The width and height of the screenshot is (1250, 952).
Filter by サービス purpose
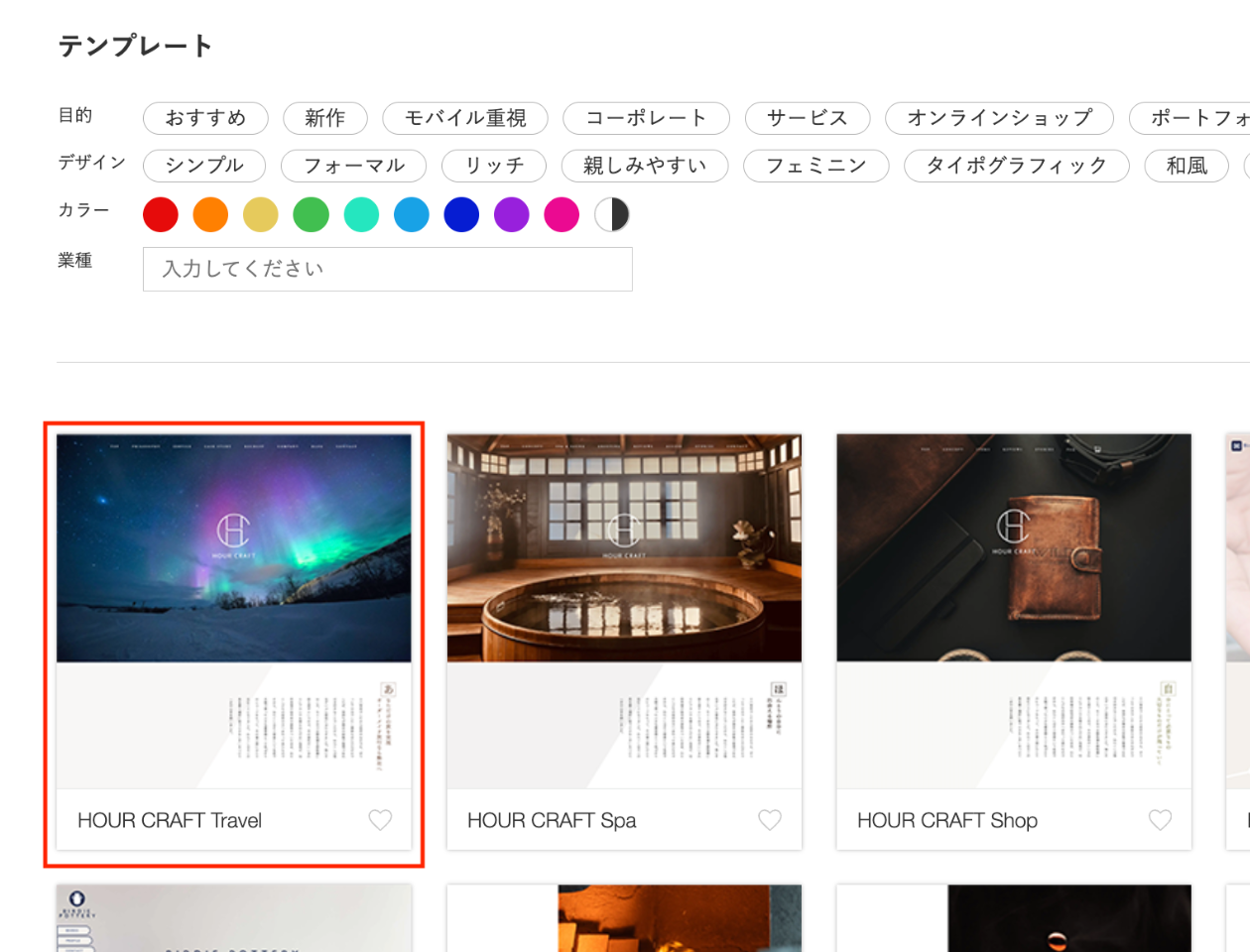pyautogui.click(x=808, y=118)
